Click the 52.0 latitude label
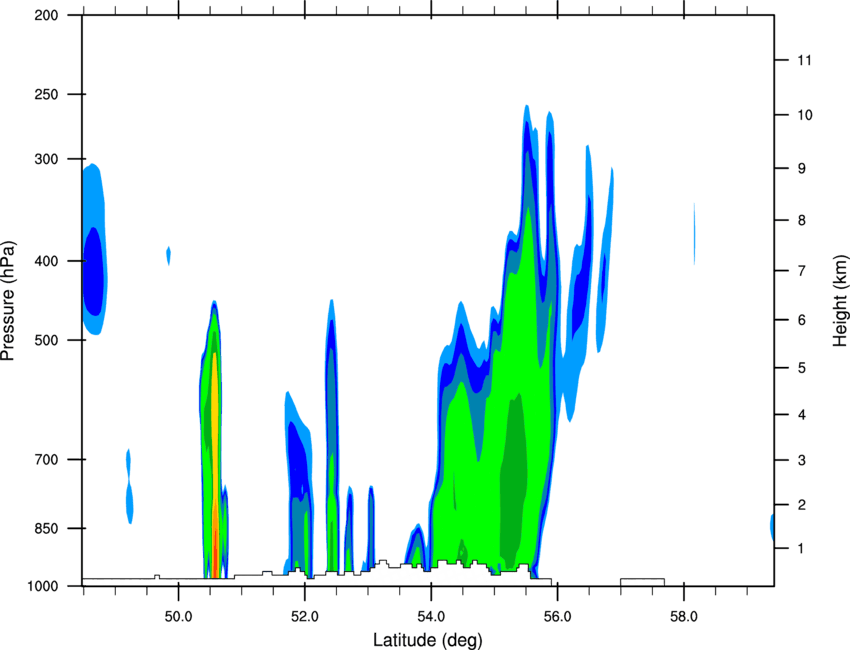The height and width of the screenshot is (650, 850). click(305, 617)
